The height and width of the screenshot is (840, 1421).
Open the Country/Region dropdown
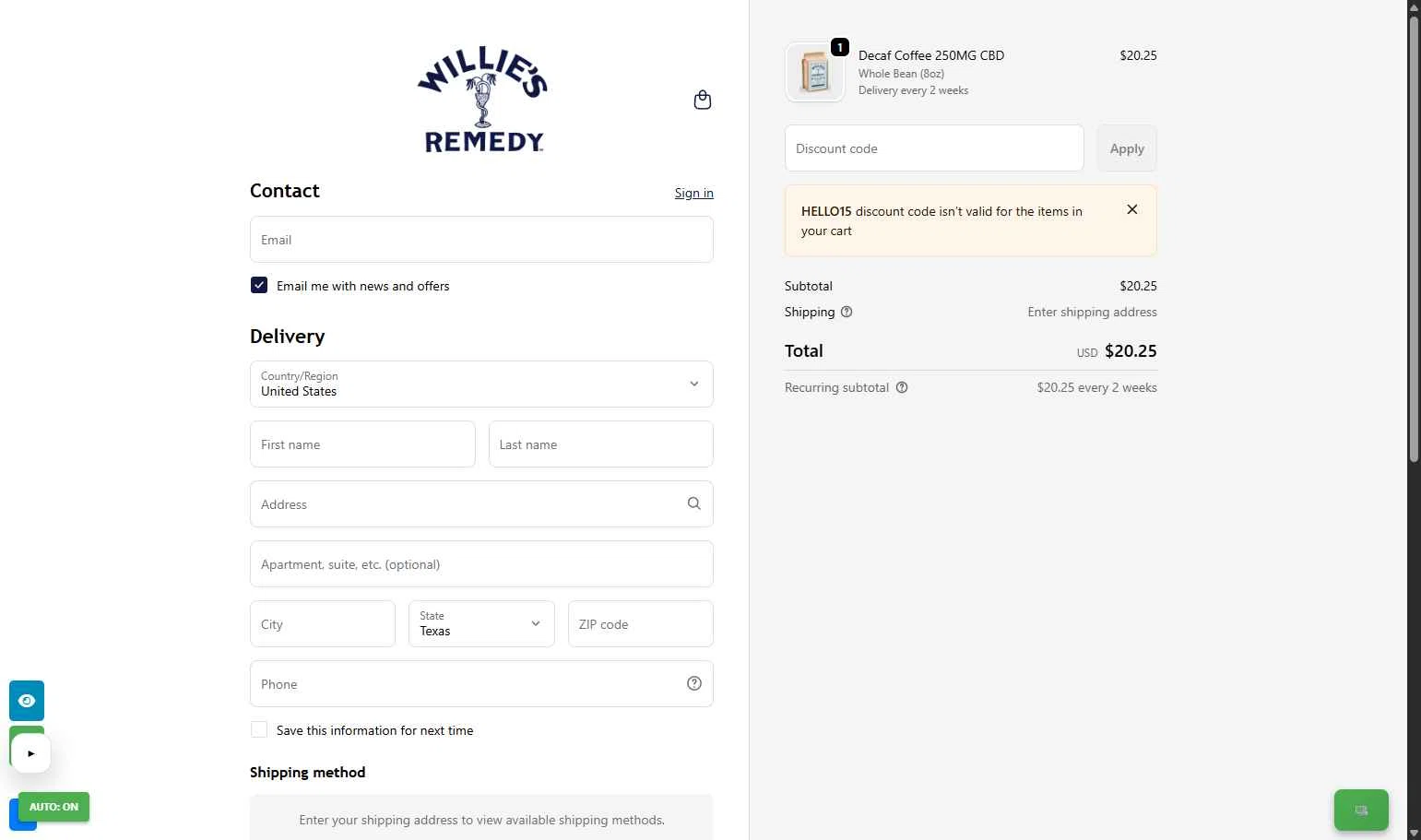[x=481, y=384]
